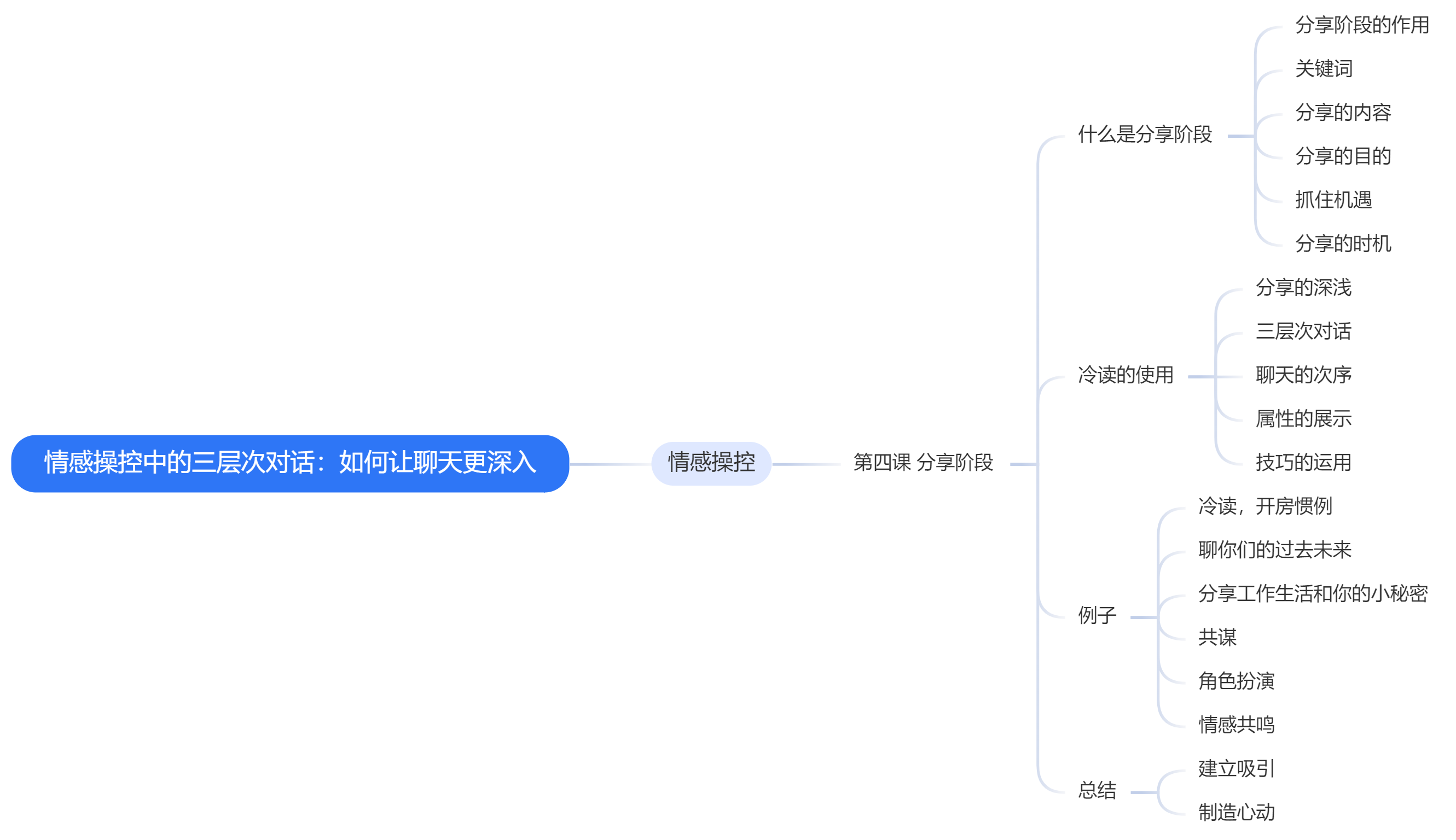The image size is (1456, 840).
Task: Select the 什么是分享阶段 branch
Action: coord(1144,135)
